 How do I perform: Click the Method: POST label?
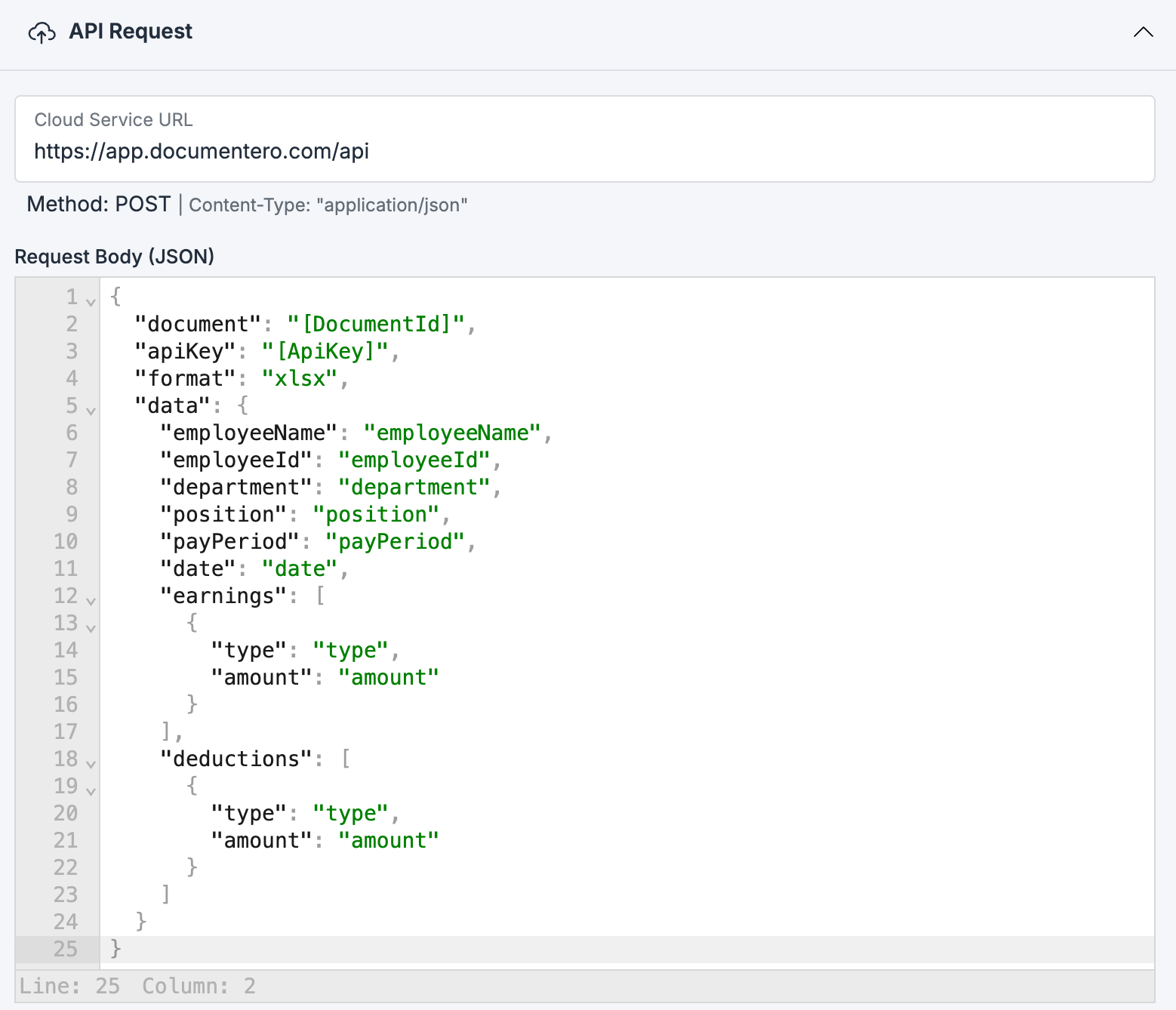coord(99,204)
